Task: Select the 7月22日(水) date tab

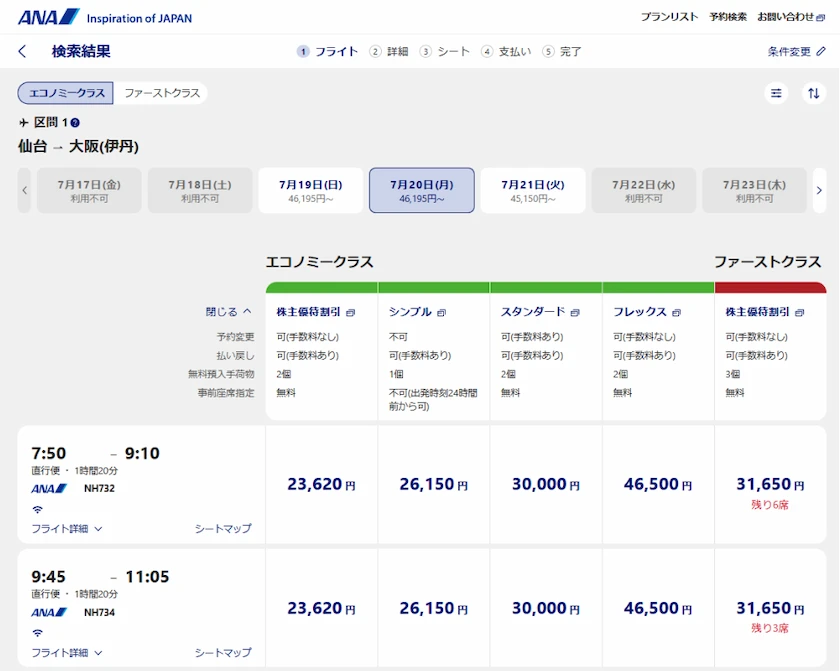Action: click(643, 191)
